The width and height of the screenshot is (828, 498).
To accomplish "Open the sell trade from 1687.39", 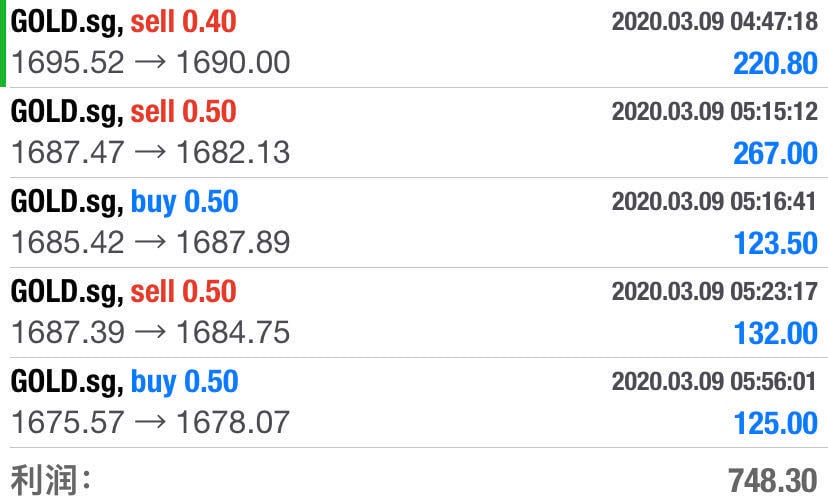I will [x=414, y=312].
